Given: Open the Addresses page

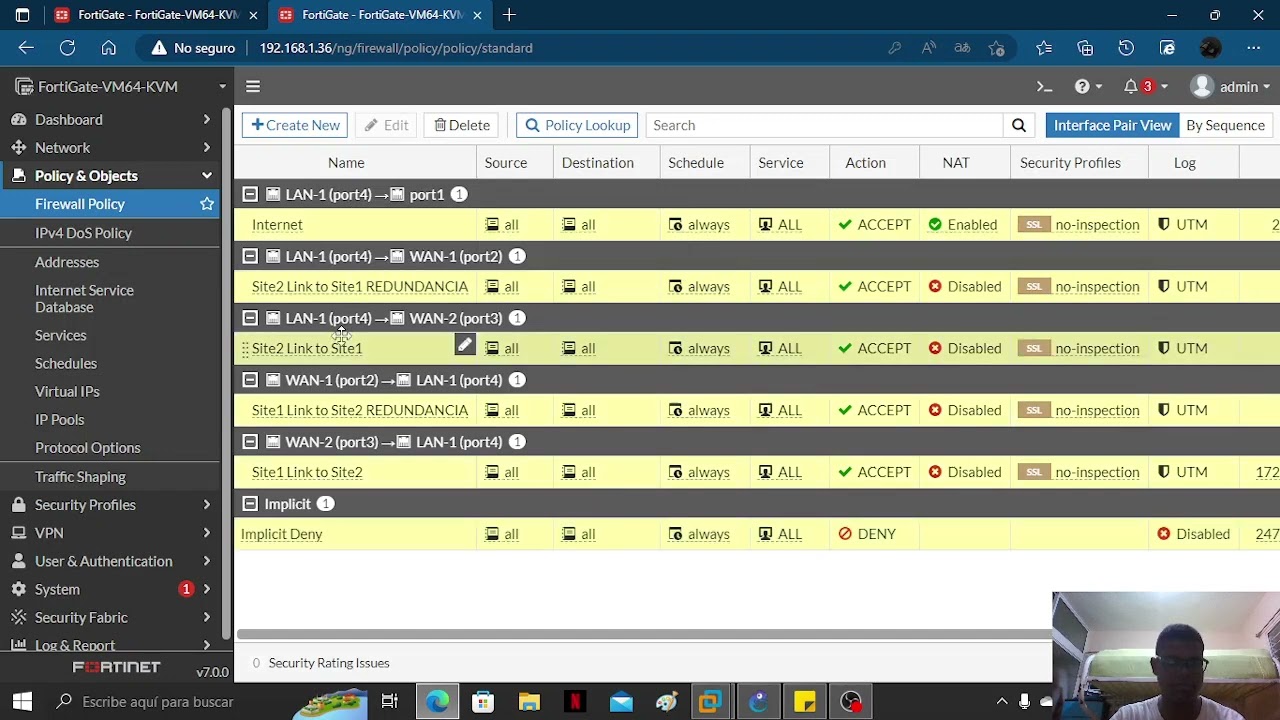Looking at the screenshot, I should [67, 262].
